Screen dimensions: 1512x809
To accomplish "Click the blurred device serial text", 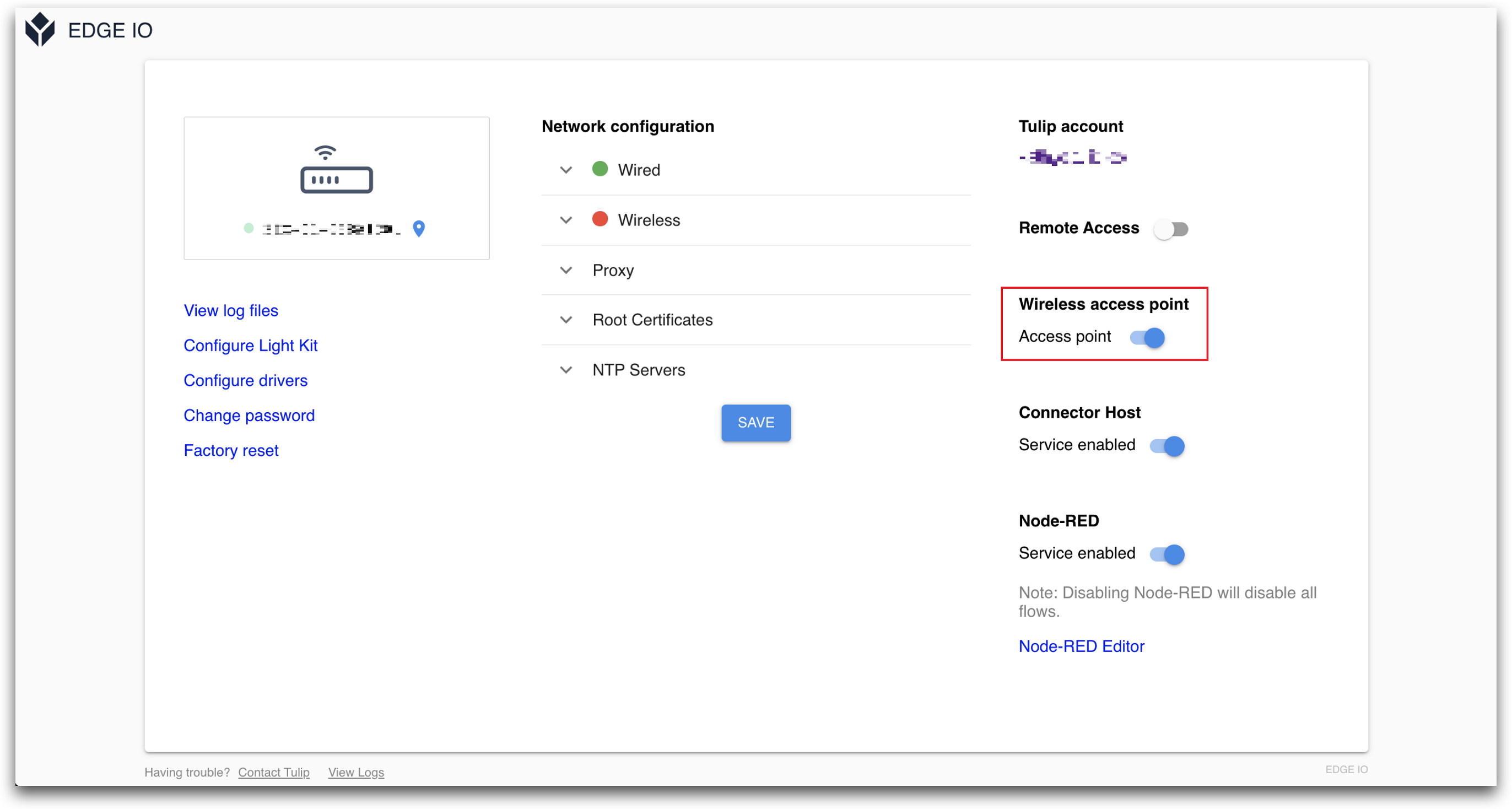I will click(x=331, y=229).
